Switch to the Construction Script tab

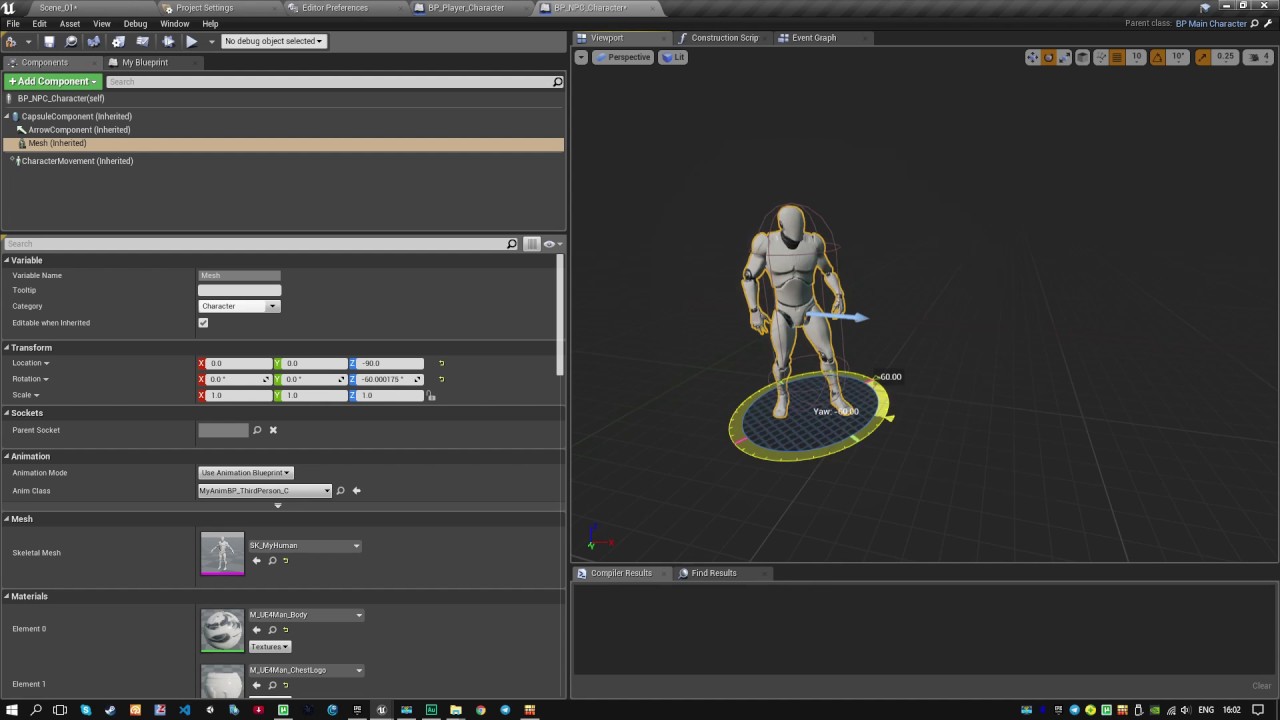(724, 38)
